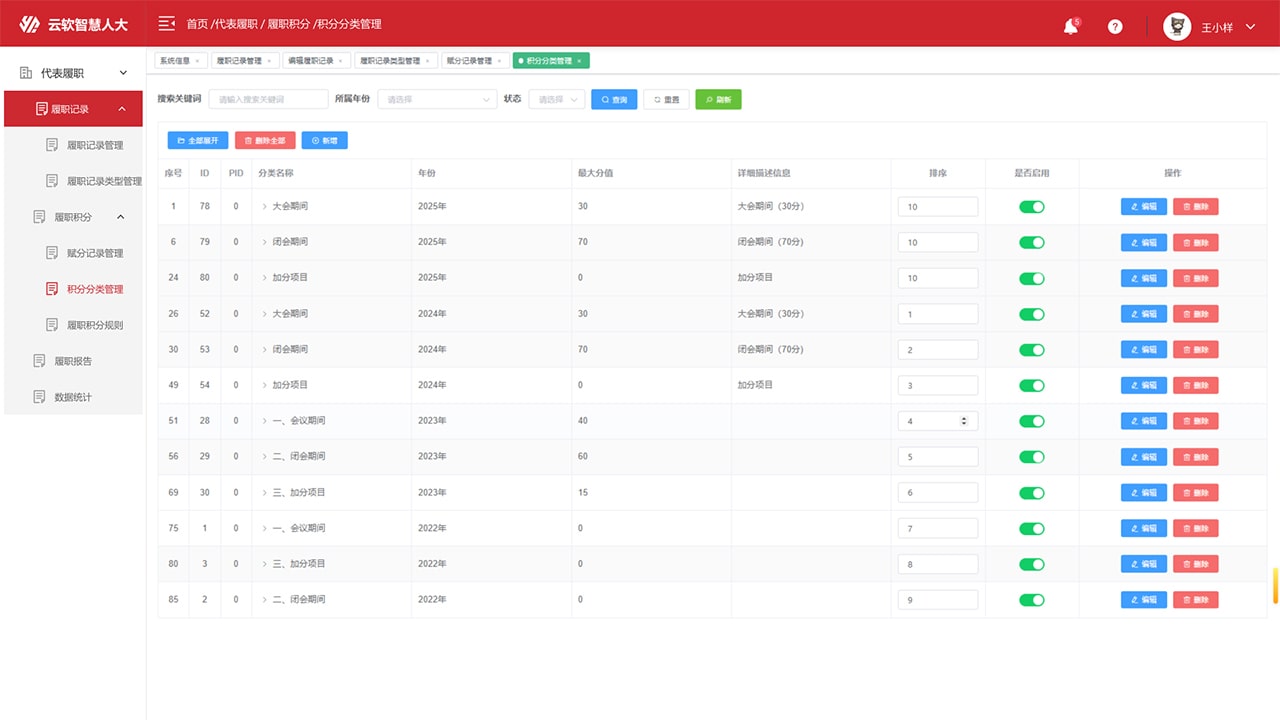Click the red 删除全部 button
This screenshot has height=720, width=1280.
265,141
